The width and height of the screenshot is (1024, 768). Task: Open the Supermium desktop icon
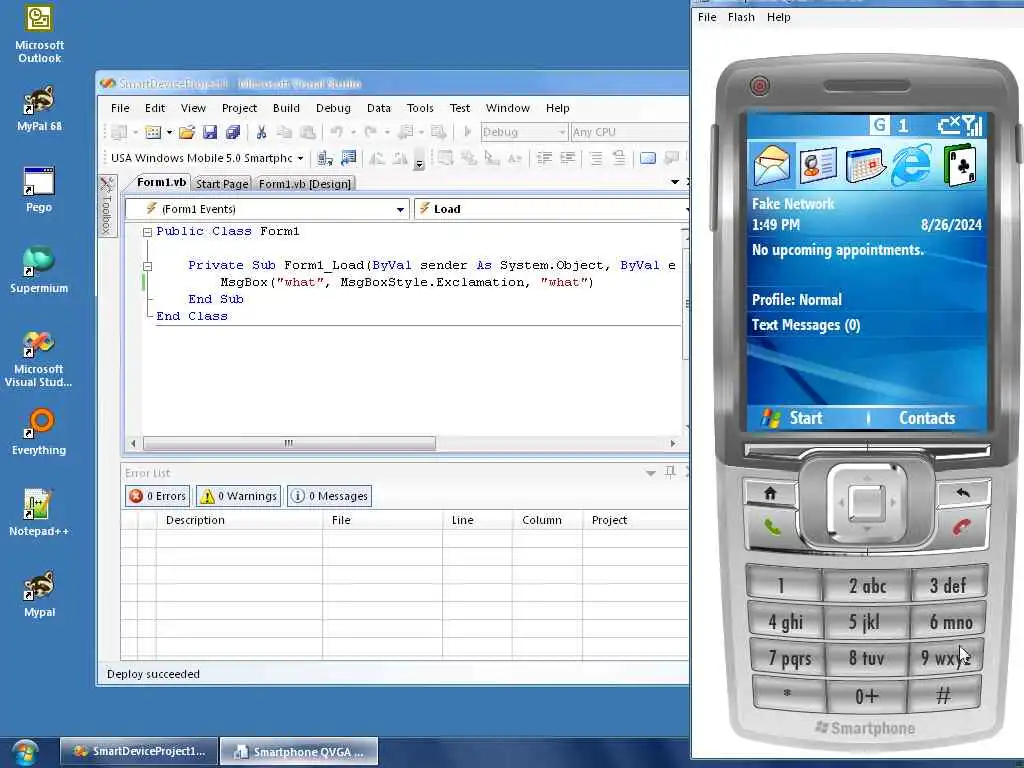click(x=39, y=270)
